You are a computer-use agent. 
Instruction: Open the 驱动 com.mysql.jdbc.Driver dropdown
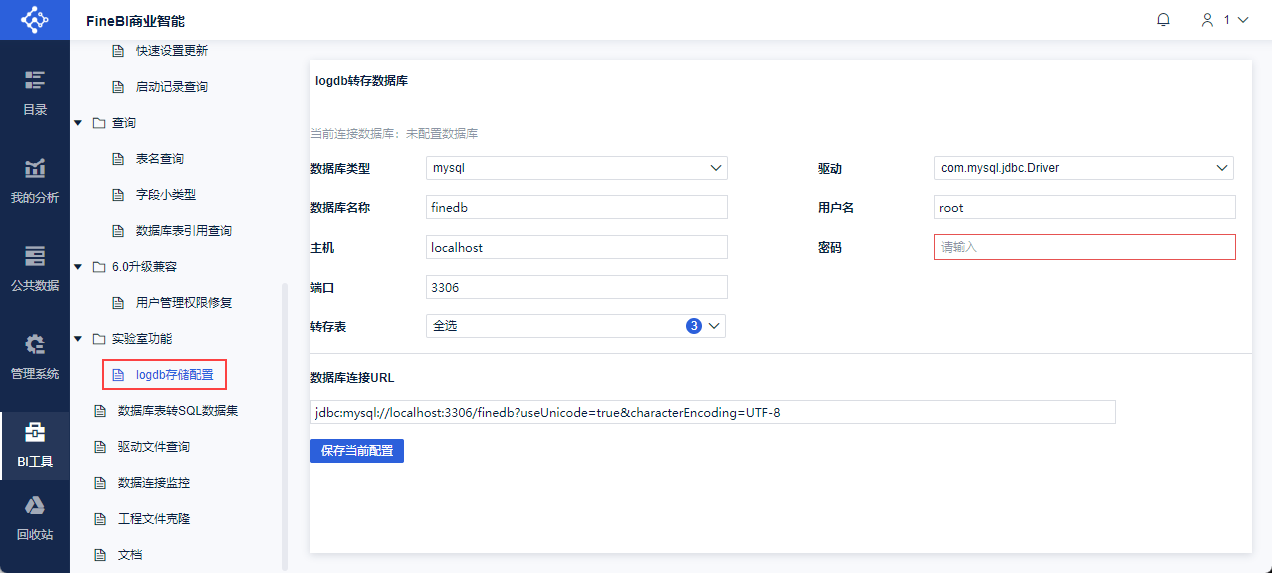[1084, 168]
